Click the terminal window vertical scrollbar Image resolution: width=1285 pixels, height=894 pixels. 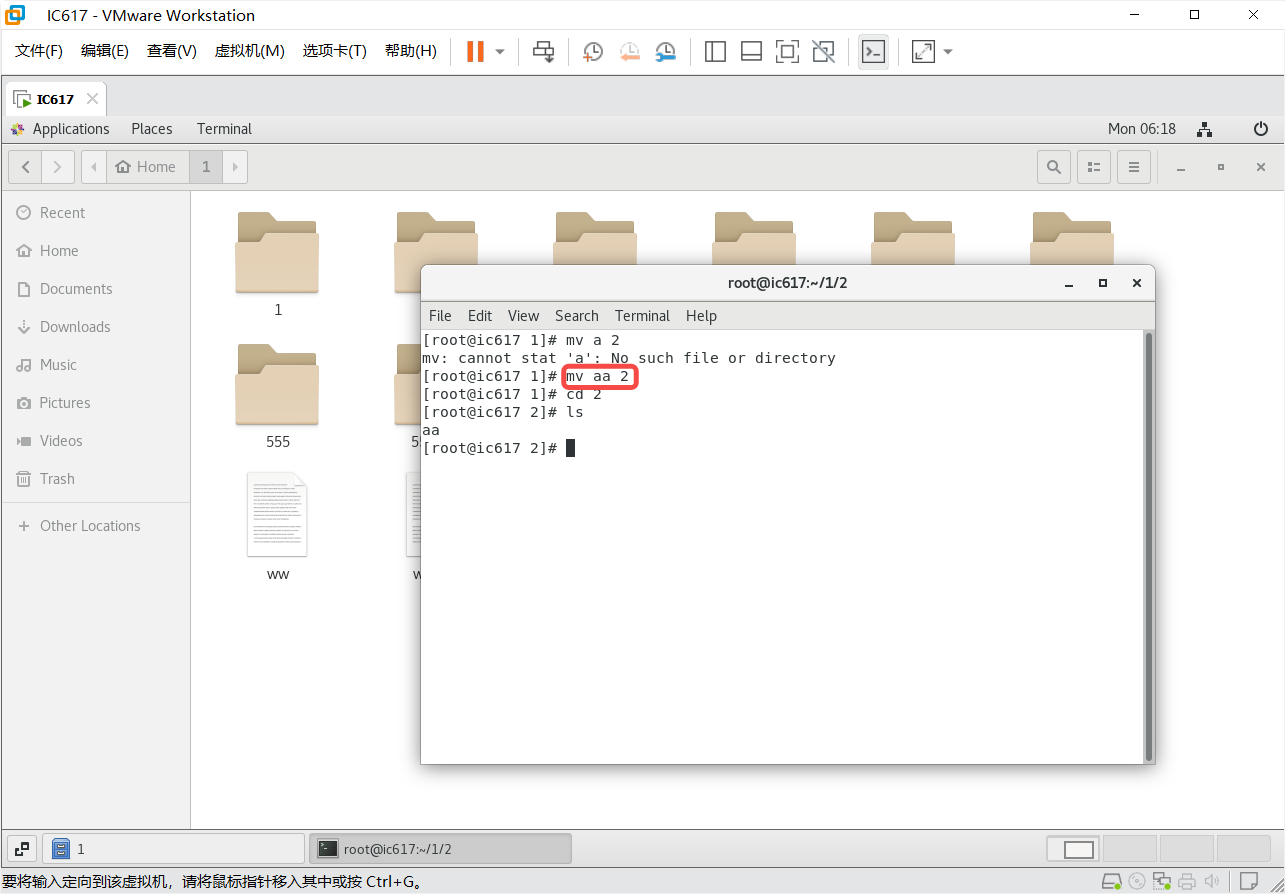(x=1149, y=546)
